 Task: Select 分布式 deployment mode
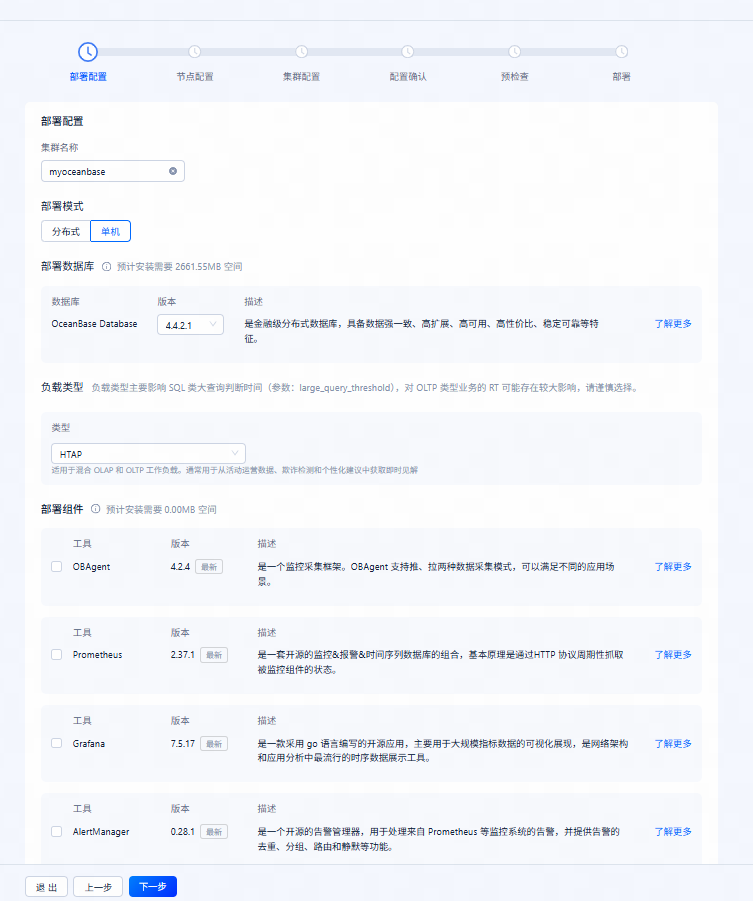(66, 231)
